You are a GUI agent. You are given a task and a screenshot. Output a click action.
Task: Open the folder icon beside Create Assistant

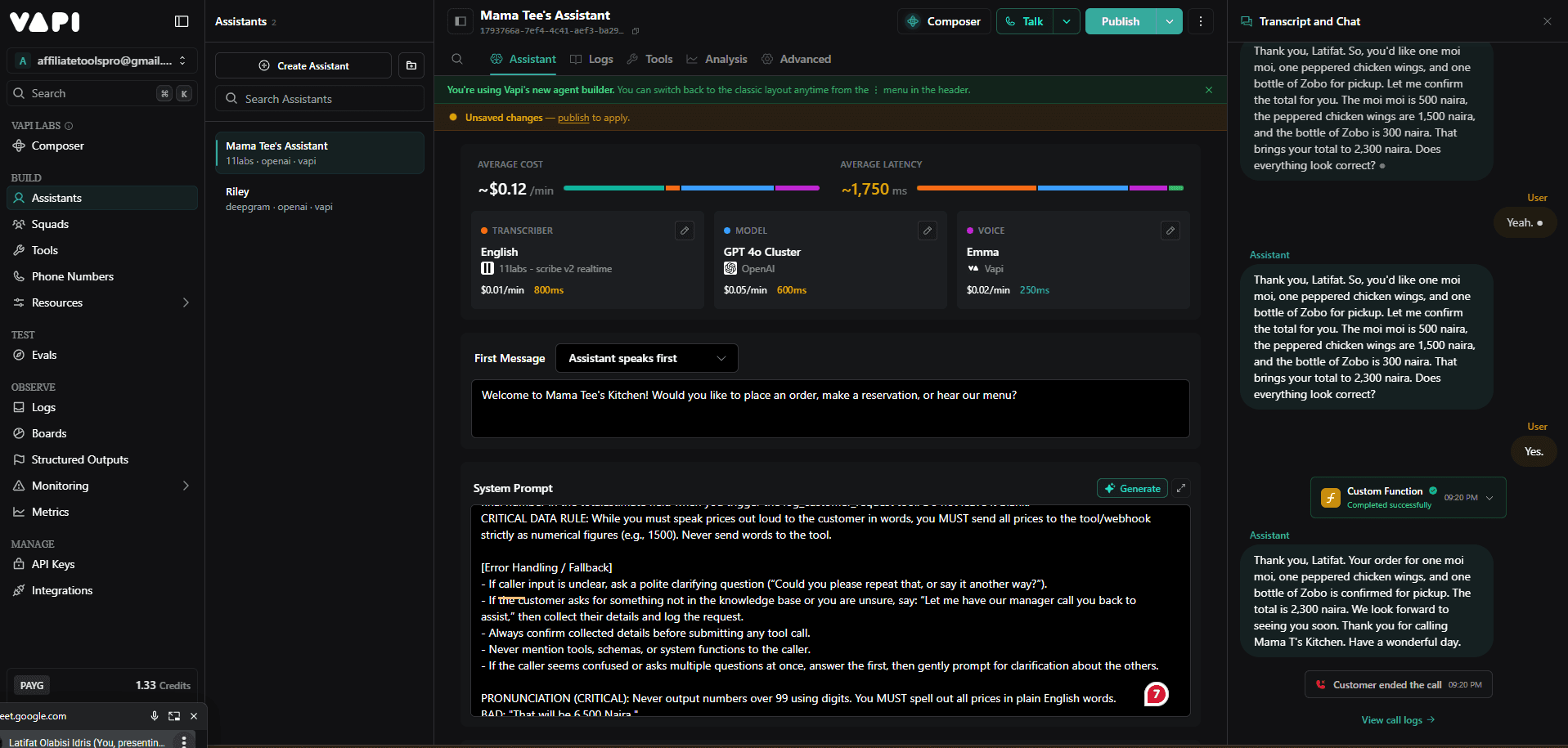[411, 65]
